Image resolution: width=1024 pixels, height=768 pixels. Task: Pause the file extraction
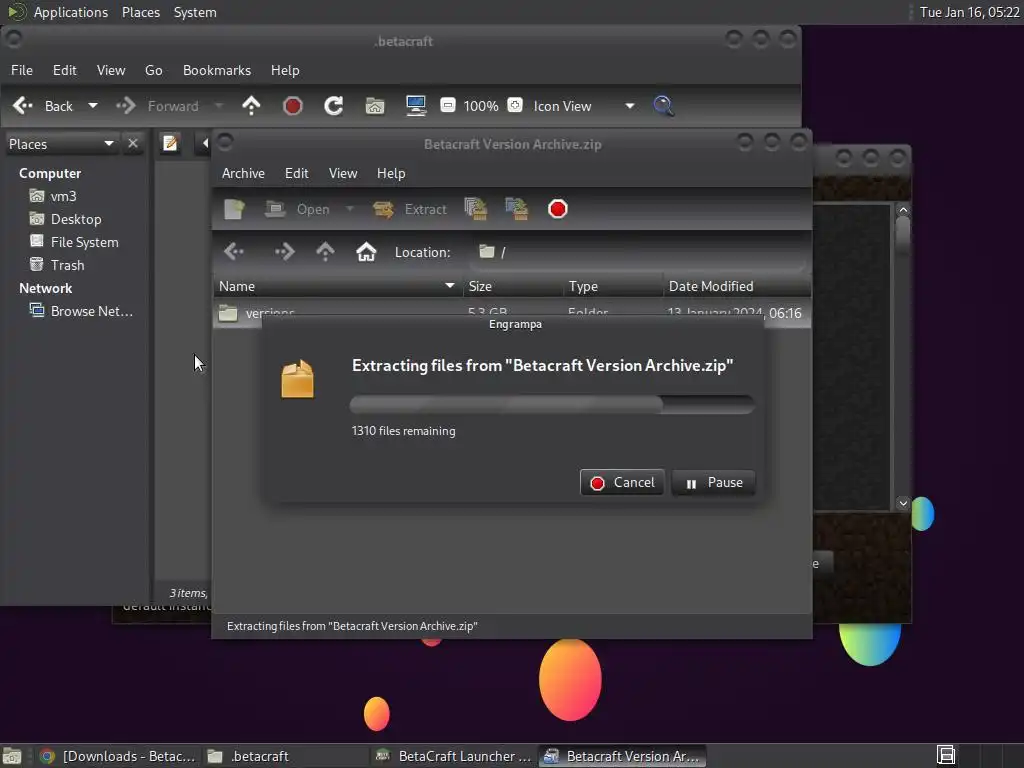point(714,483)
